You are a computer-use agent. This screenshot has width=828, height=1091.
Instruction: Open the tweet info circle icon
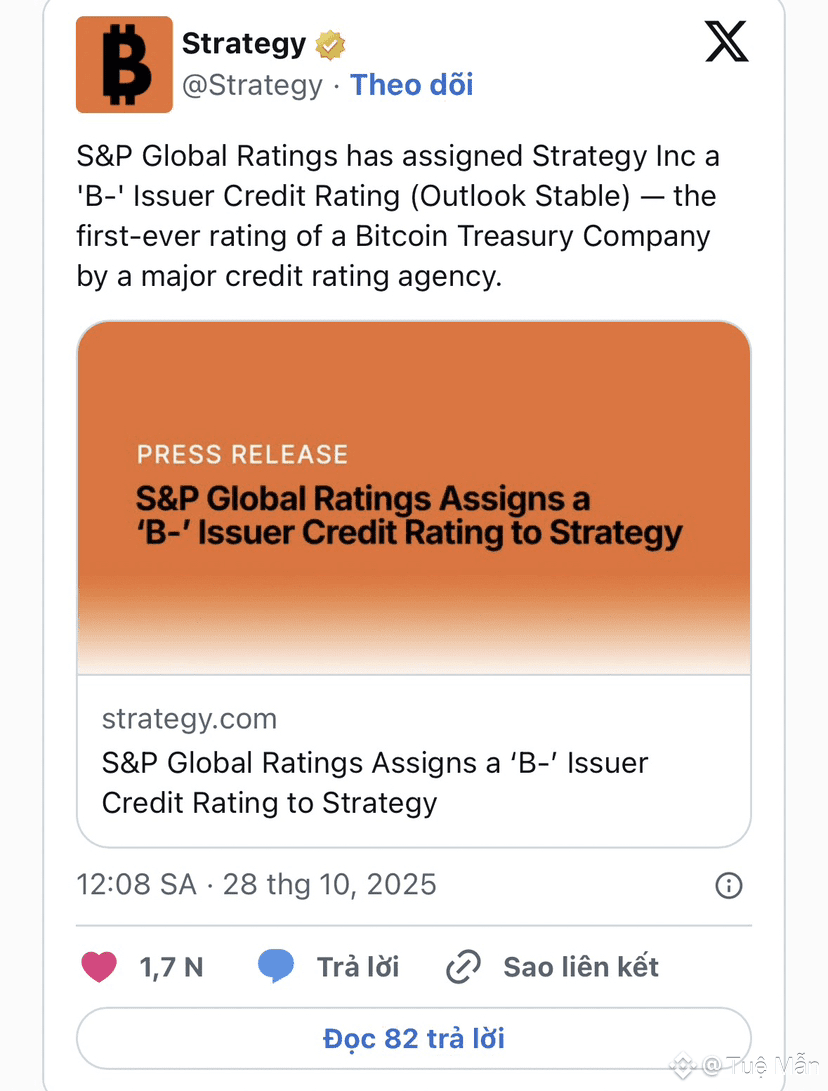[729, 885]
